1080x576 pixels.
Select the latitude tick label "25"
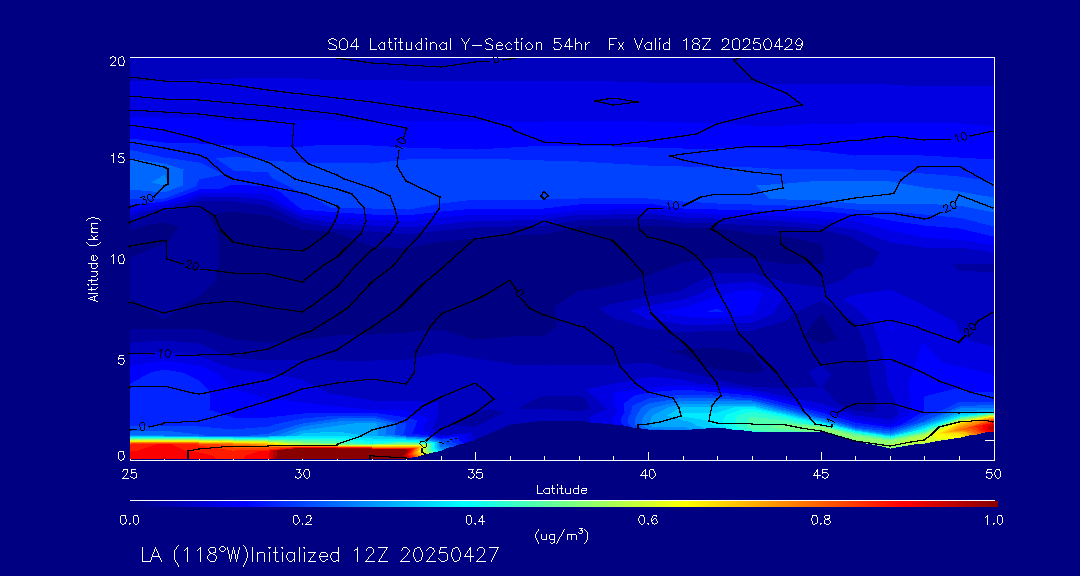(129, 474)
